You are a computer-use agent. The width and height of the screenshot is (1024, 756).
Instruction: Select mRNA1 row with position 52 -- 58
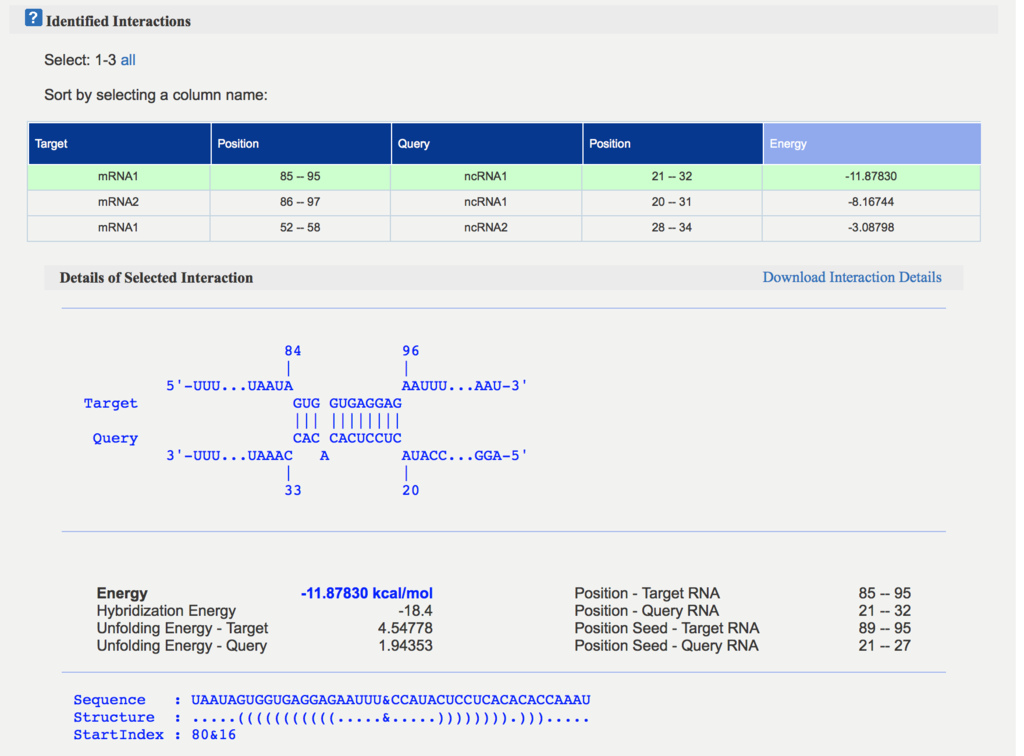(x=504, y=228)
